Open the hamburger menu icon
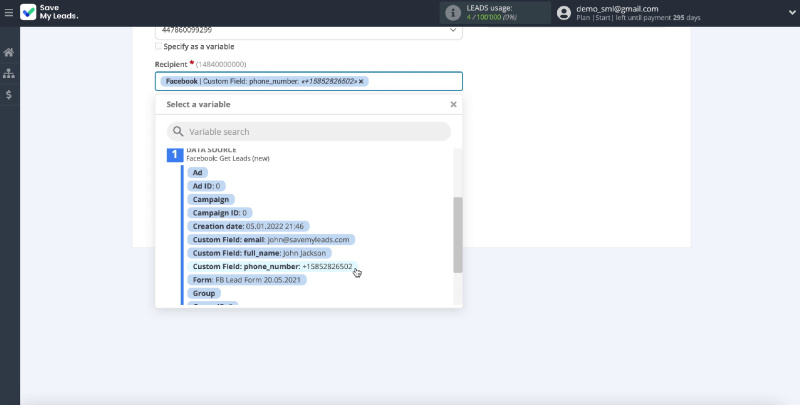The image size is (800, 405). click(x=9, y=12)
